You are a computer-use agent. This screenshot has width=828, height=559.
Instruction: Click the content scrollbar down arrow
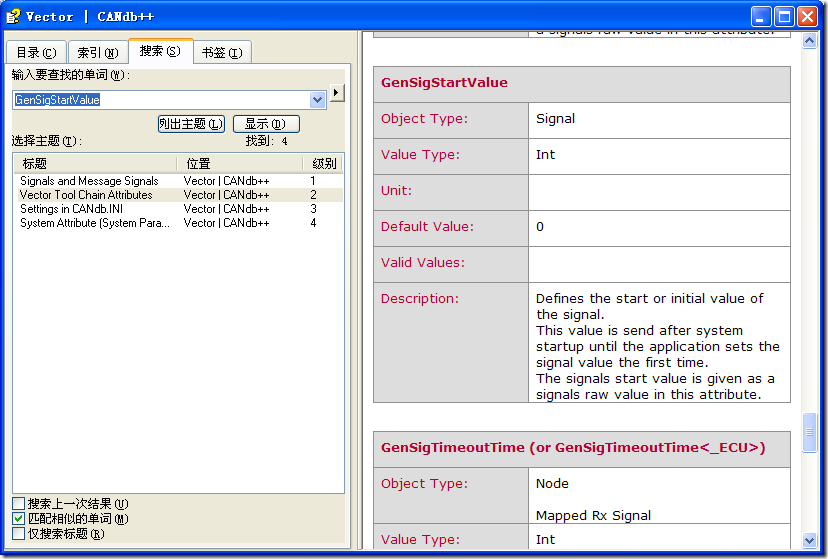tap(809, 540)
